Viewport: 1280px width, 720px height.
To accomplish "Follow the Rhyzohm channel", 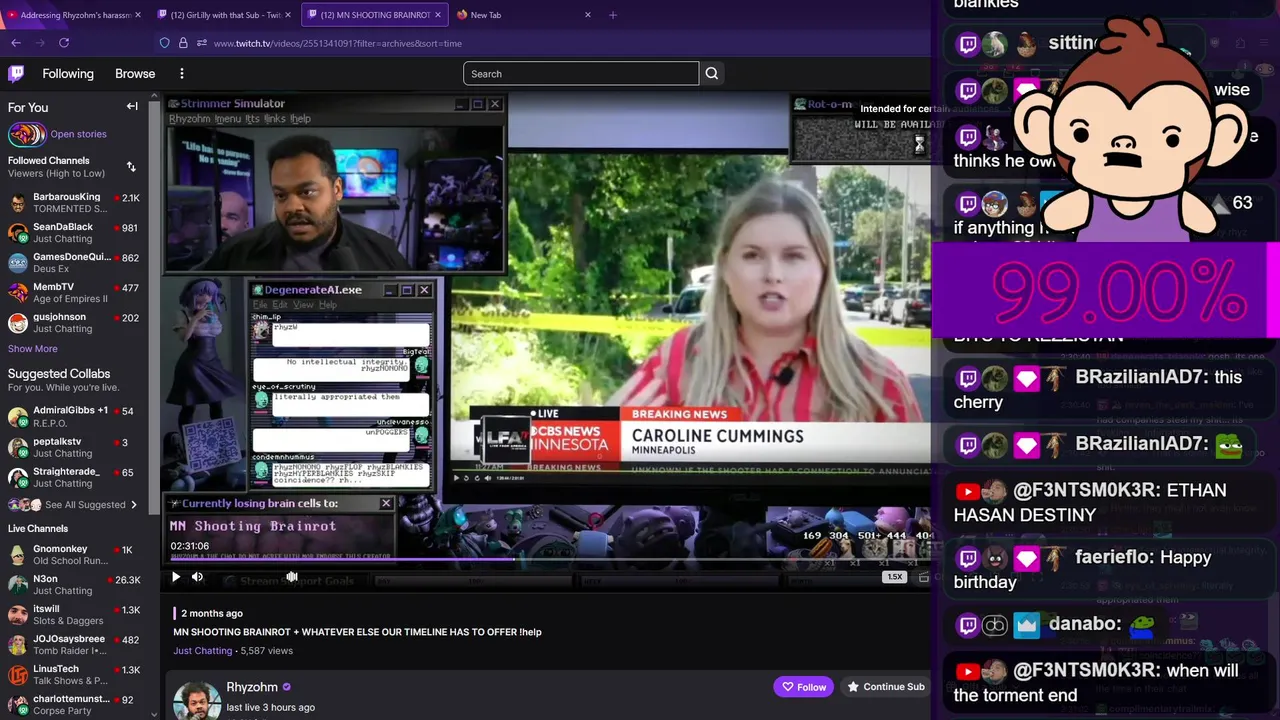I will (x=803, y=687).
